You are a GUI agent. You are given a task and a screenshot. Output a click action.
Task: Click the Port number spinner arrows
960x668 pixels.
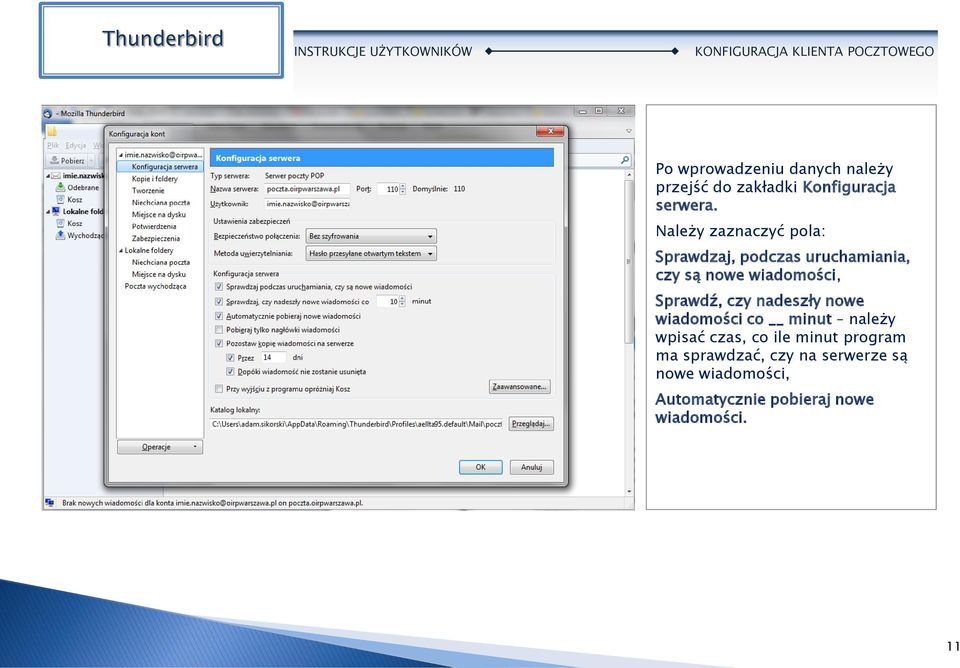point(402,189)
